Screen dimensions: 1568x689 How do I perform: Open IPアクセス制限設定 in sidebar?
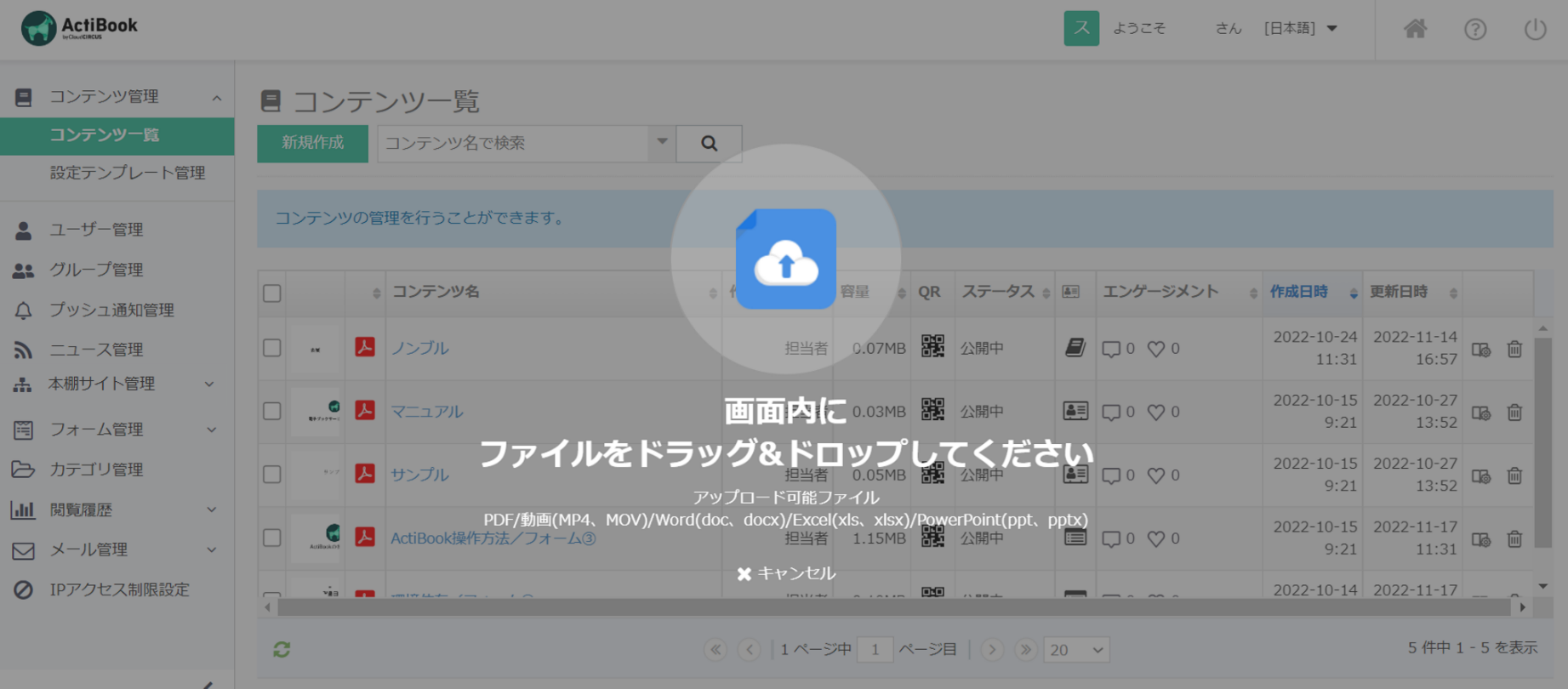click(x=117, y=589)
